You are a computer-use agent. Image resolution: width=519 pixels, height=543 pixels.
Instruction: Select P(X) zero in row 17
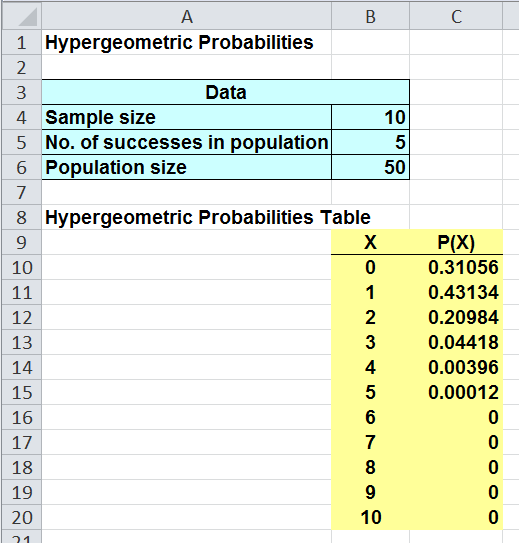(x=456, y=442)
